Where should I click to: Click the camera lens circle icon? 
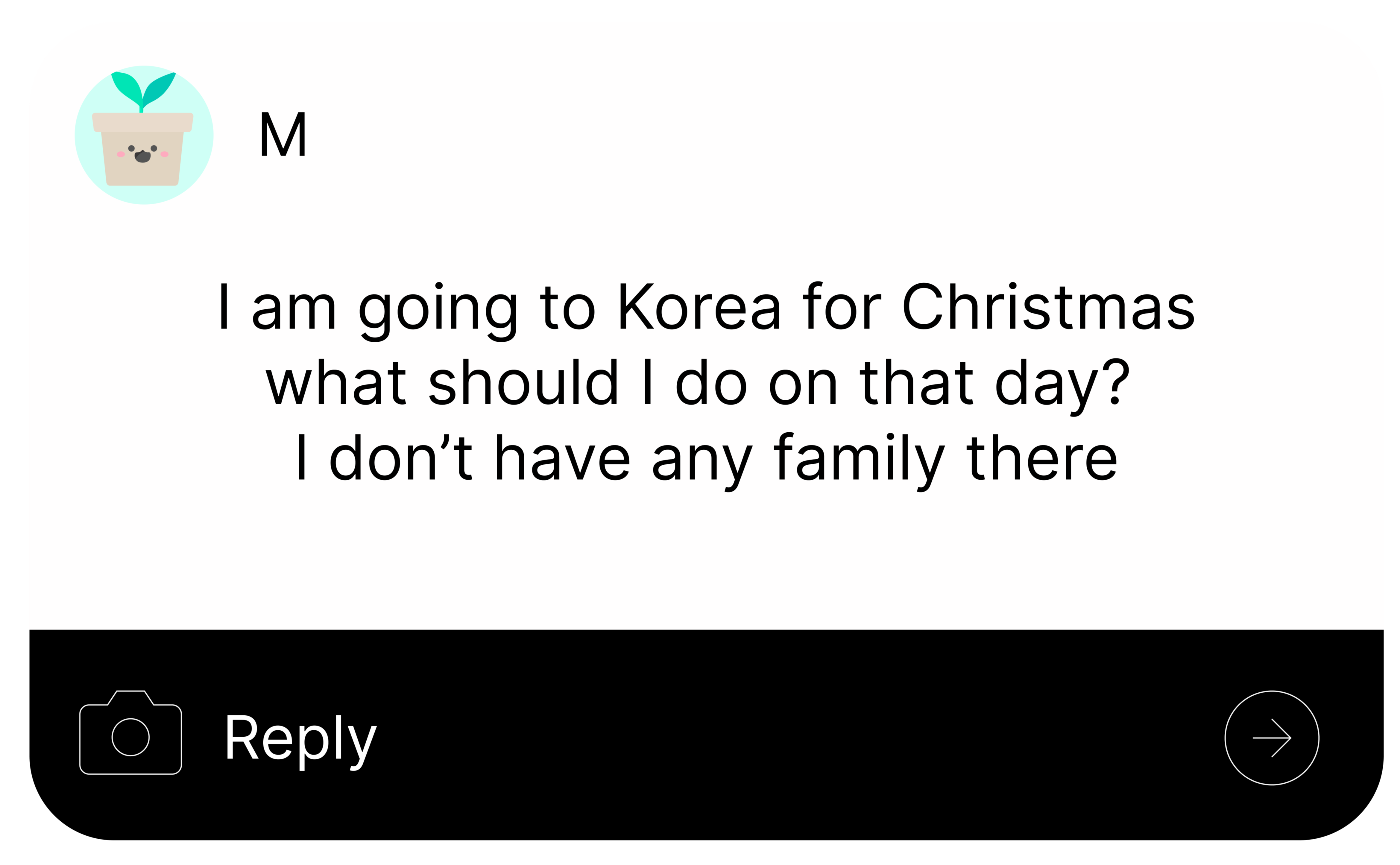(x=130, y=737)
